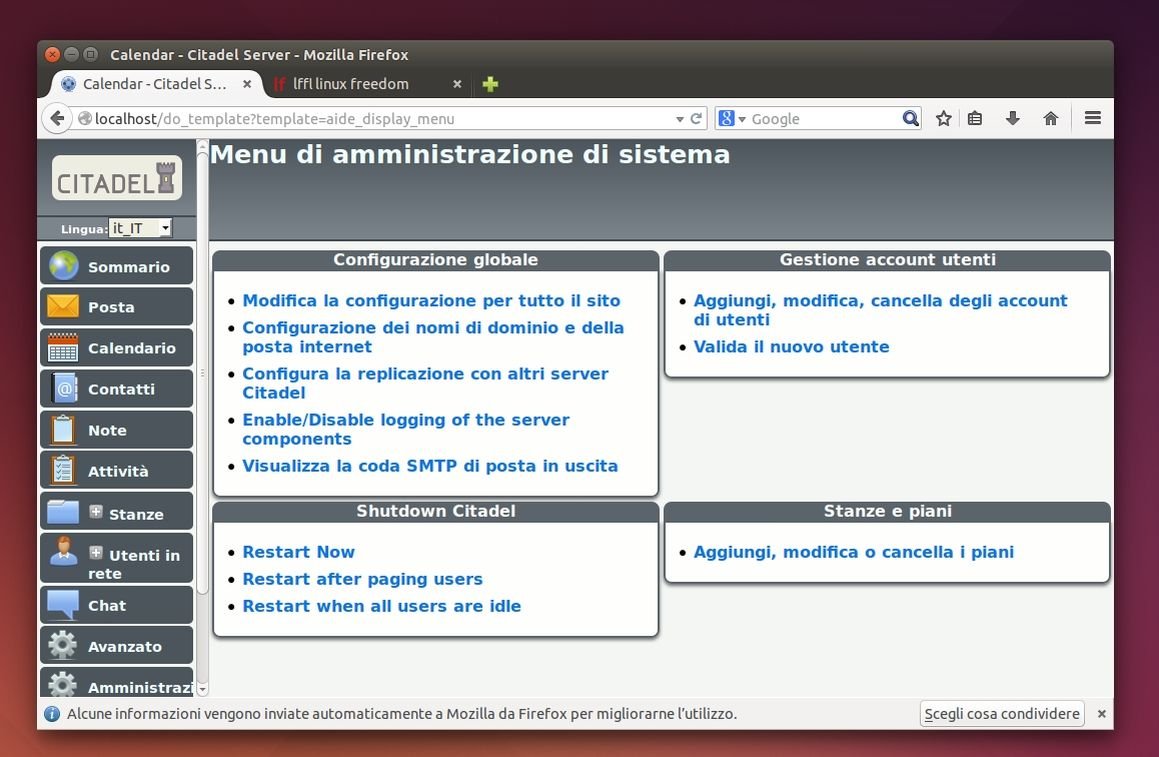Image resolution: width=1159 pixels, height=757 pixels.
Task: Click the Attività checklist icon
Action: coord(63,471)
